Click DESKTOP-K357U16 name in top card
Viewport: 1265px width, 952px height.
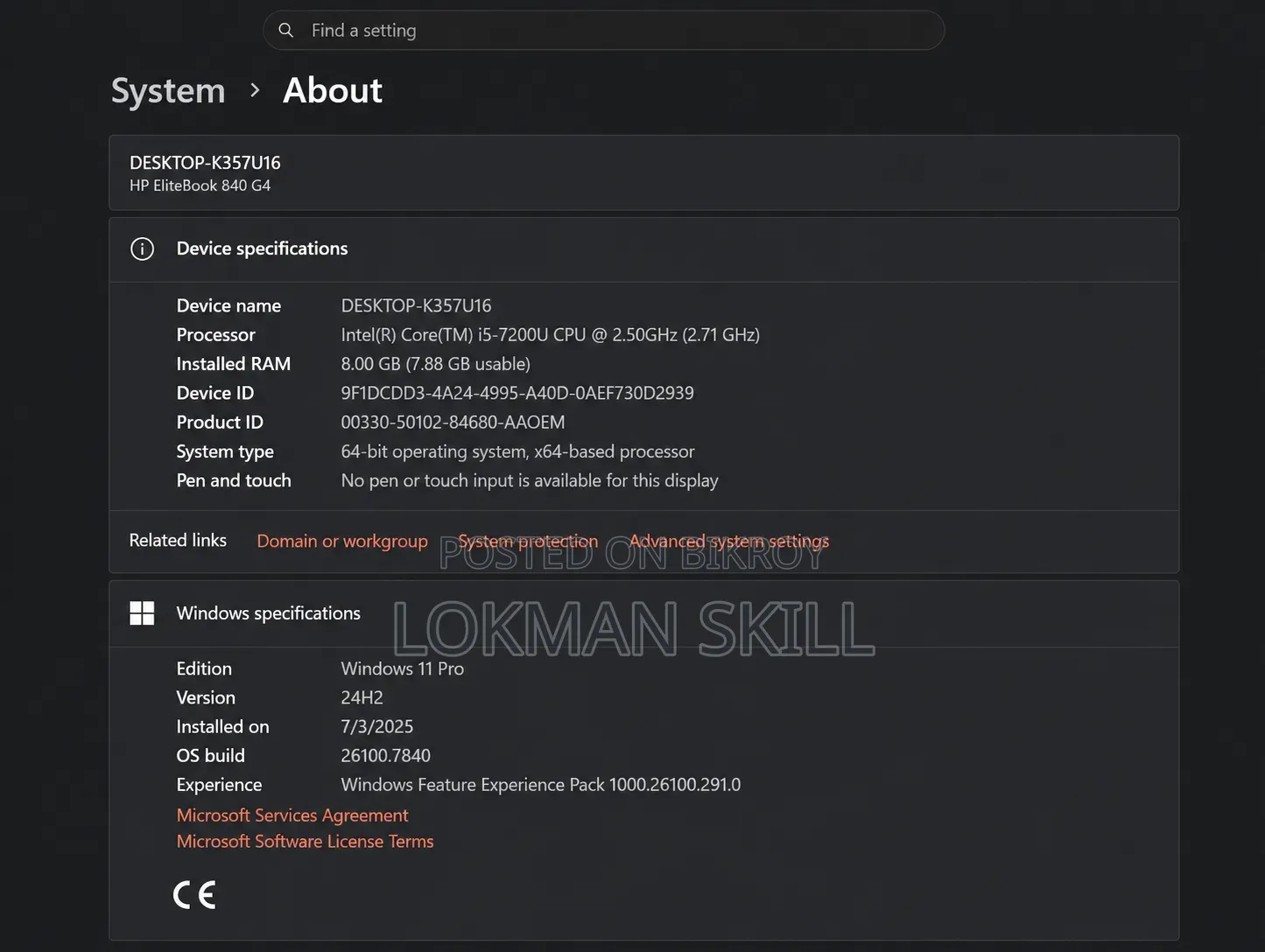(205, 163)
